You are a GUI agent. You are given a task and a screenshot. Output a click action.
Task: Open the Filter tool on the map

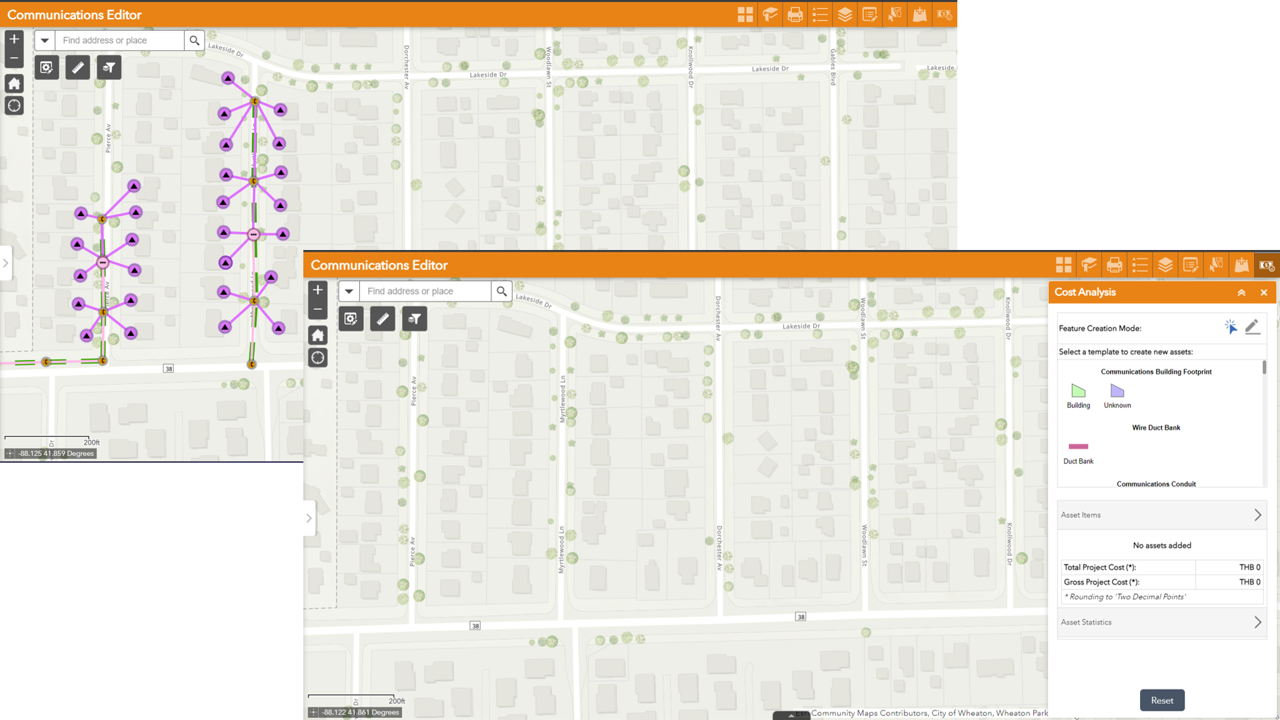414,318
